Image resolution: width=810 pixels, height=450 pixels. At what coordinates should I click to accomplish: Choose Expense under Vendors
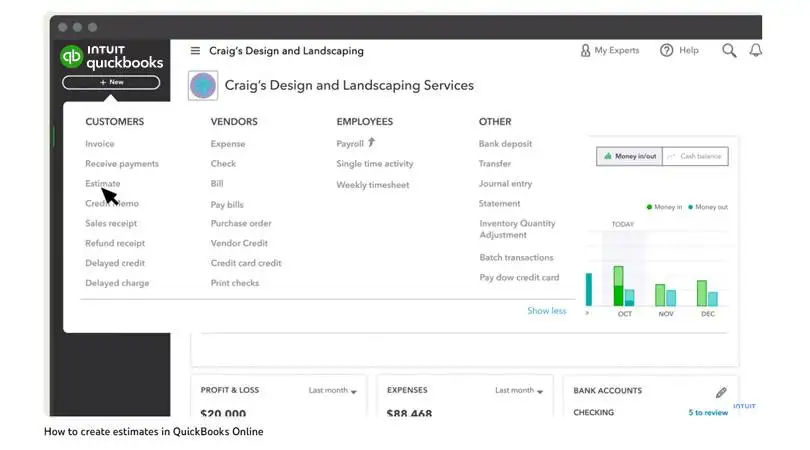click(228, 144)
